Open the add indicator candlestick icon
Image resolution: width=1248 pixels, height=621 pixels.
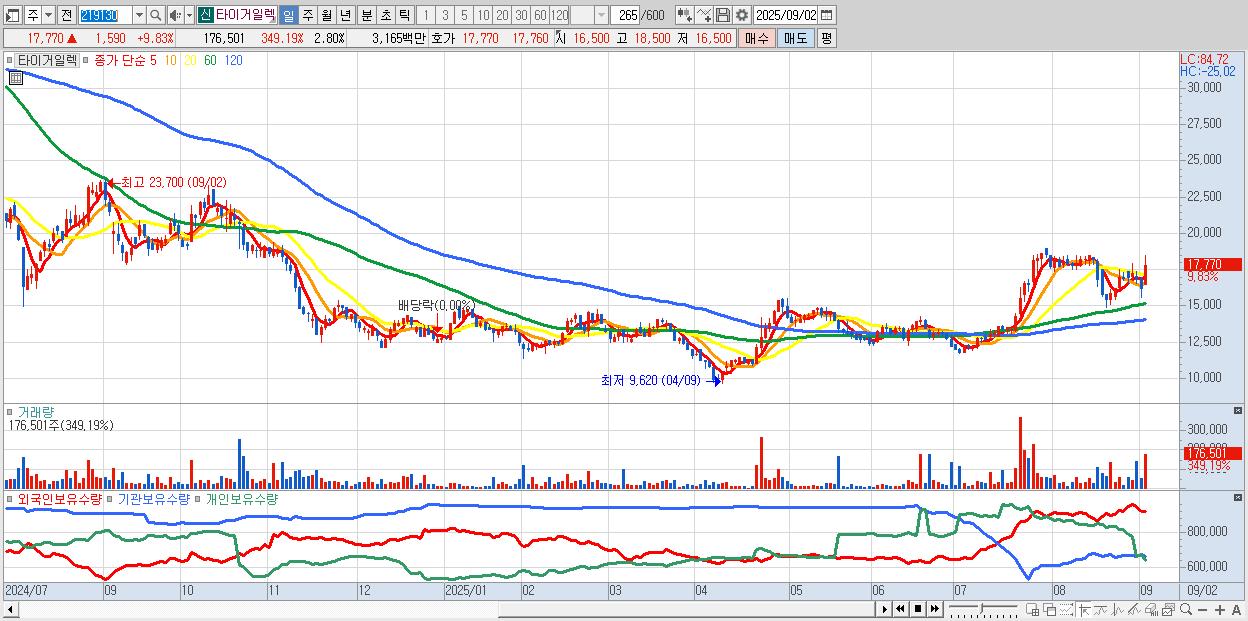[685, 15]
